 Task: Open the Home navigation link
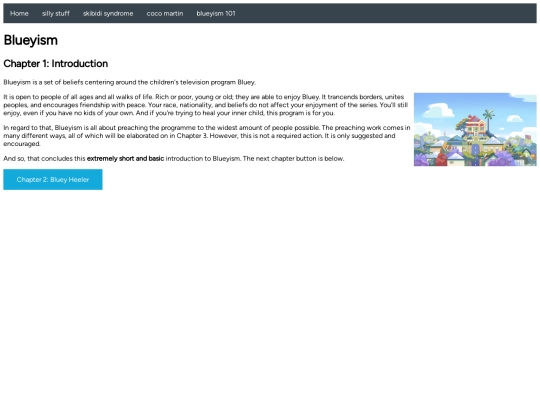[19, 13]
